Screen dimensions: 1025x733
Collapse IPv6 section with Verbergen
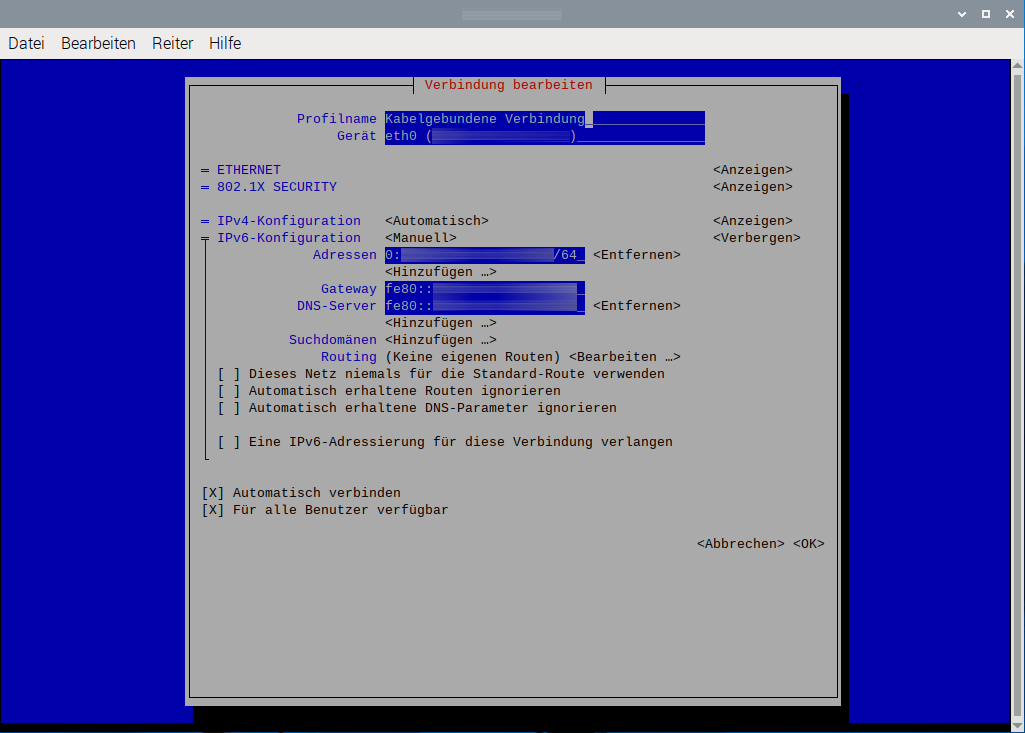[756, 238]
